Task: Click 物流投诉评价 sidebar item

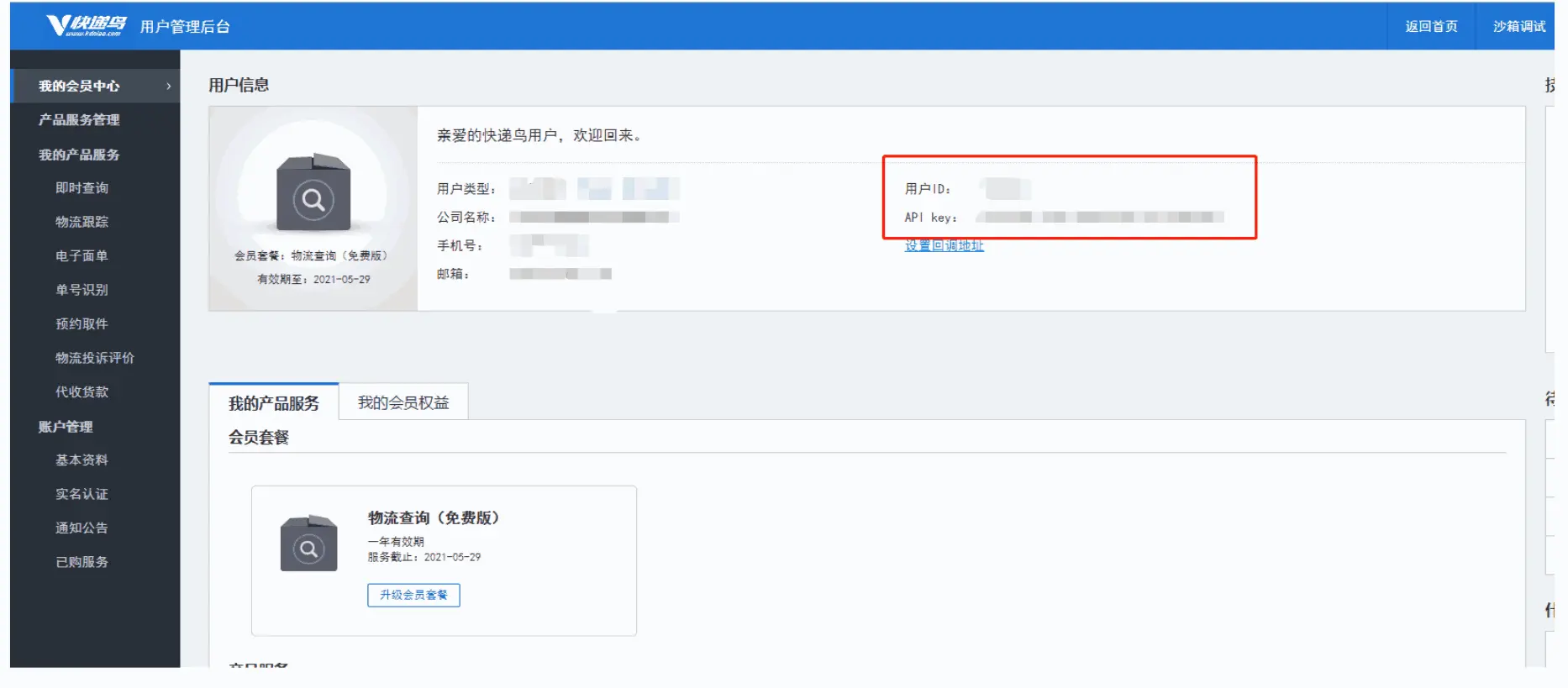Action: coord(94,358)
